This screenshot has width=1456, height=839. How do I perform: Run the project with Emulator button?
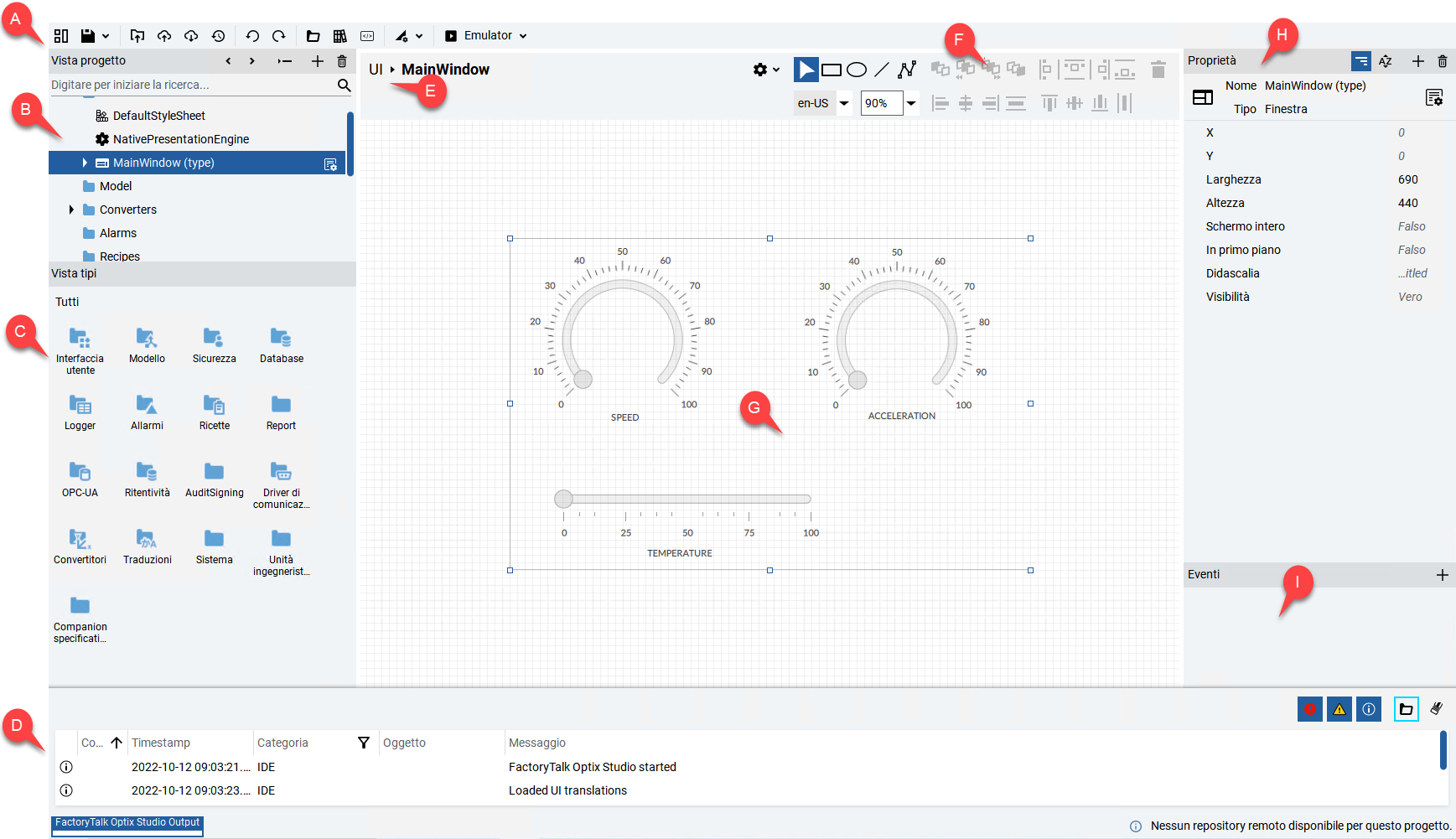click(451, 36)
